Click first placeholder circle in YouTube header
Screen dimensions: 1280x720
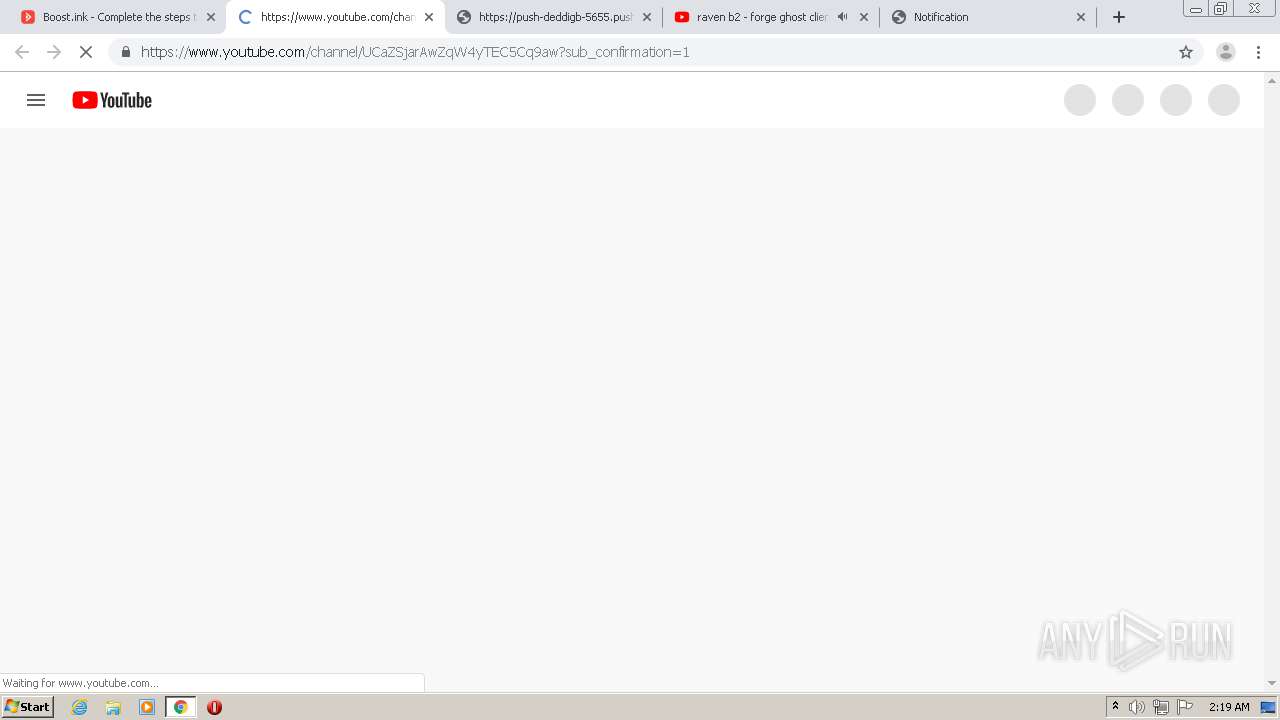(x=1080, y=100)
